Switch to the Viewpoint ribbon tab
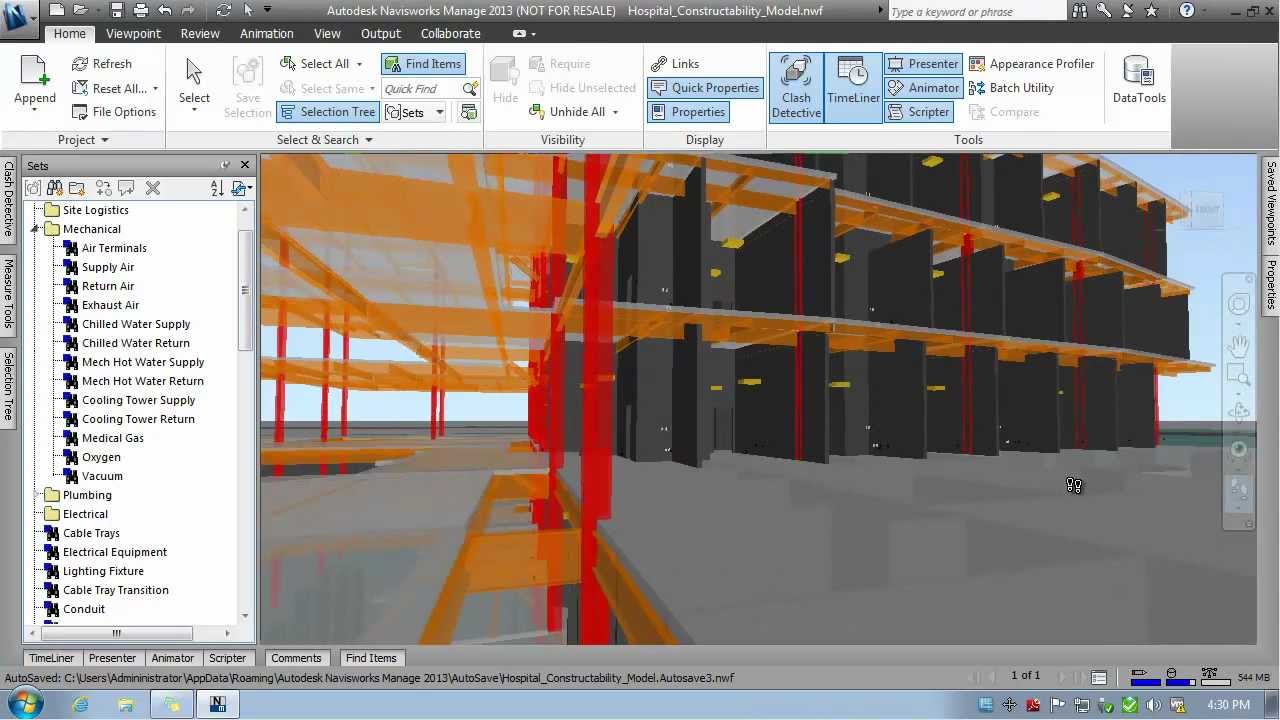Screen dimensions: 1280x720 coord(133,33)
